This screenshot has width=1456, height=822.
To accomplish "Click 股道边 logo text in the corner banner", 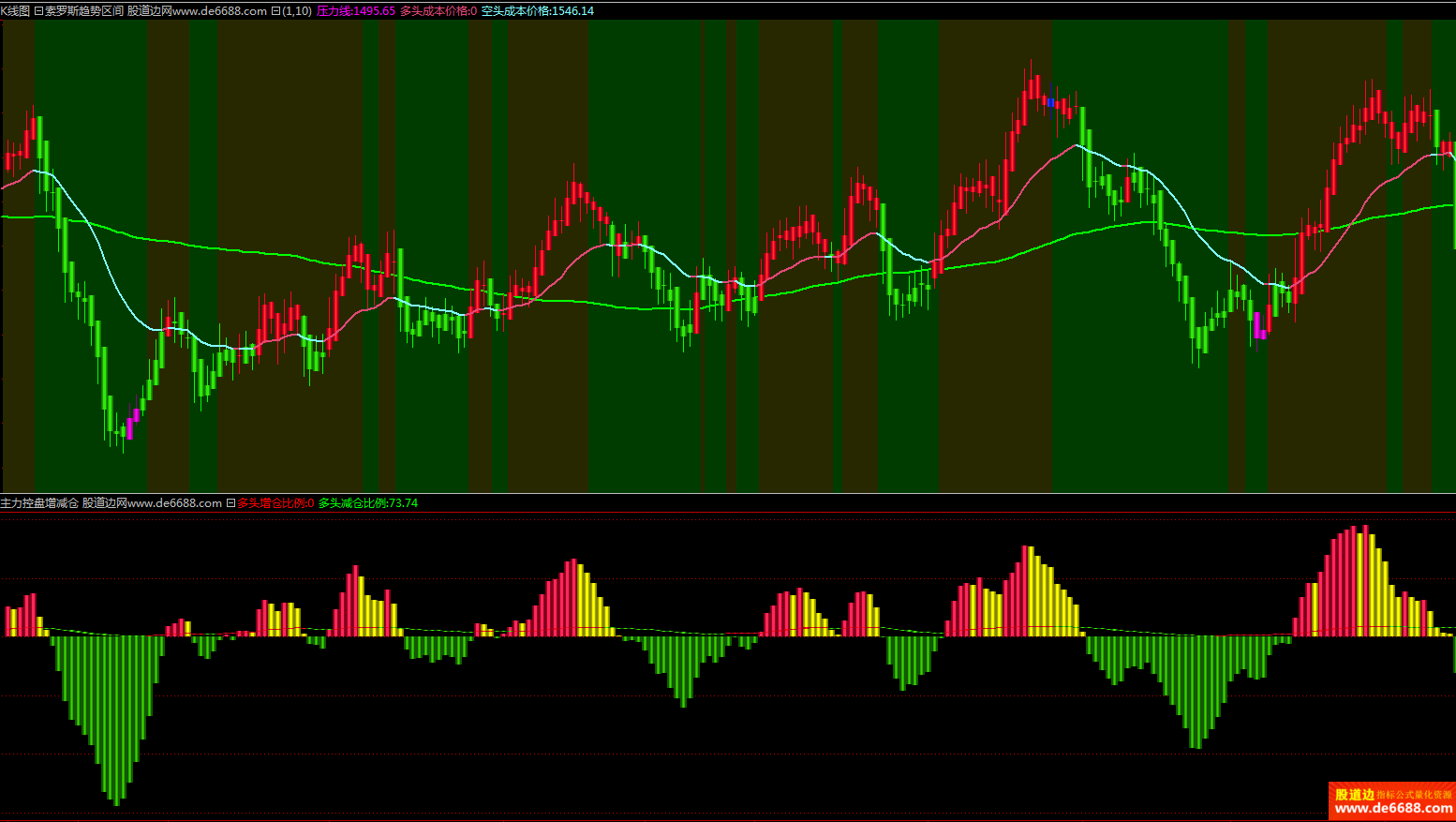I will pyautogui.click(x=1354, y=794).
